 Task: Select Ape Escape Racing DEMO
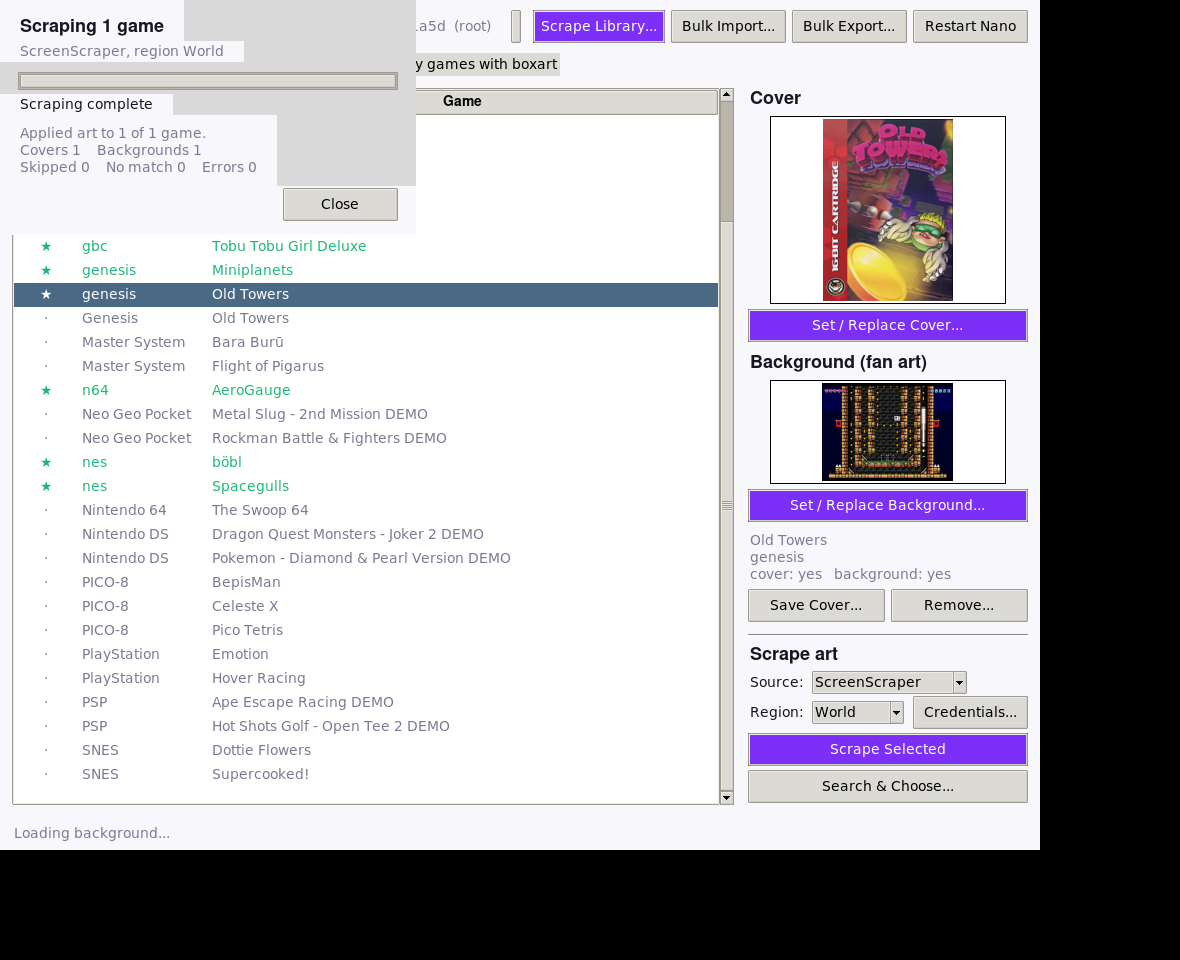(366, 703)
